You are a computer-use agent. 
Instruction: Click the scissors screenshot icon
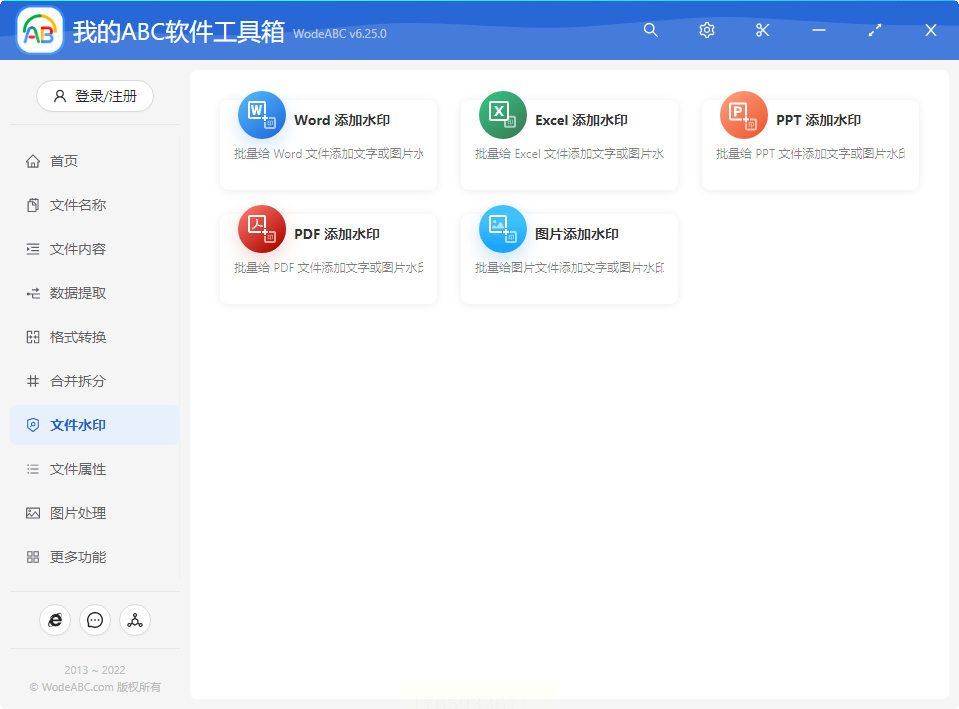[x=763, y=30]
